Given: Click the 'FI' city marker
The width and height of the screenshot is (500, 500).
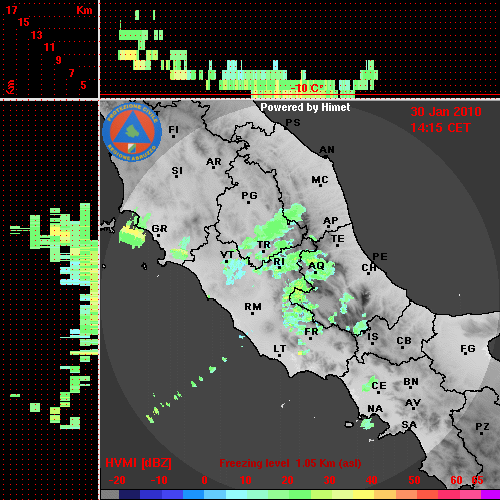Looking at the screenshot, I should 173,131.
